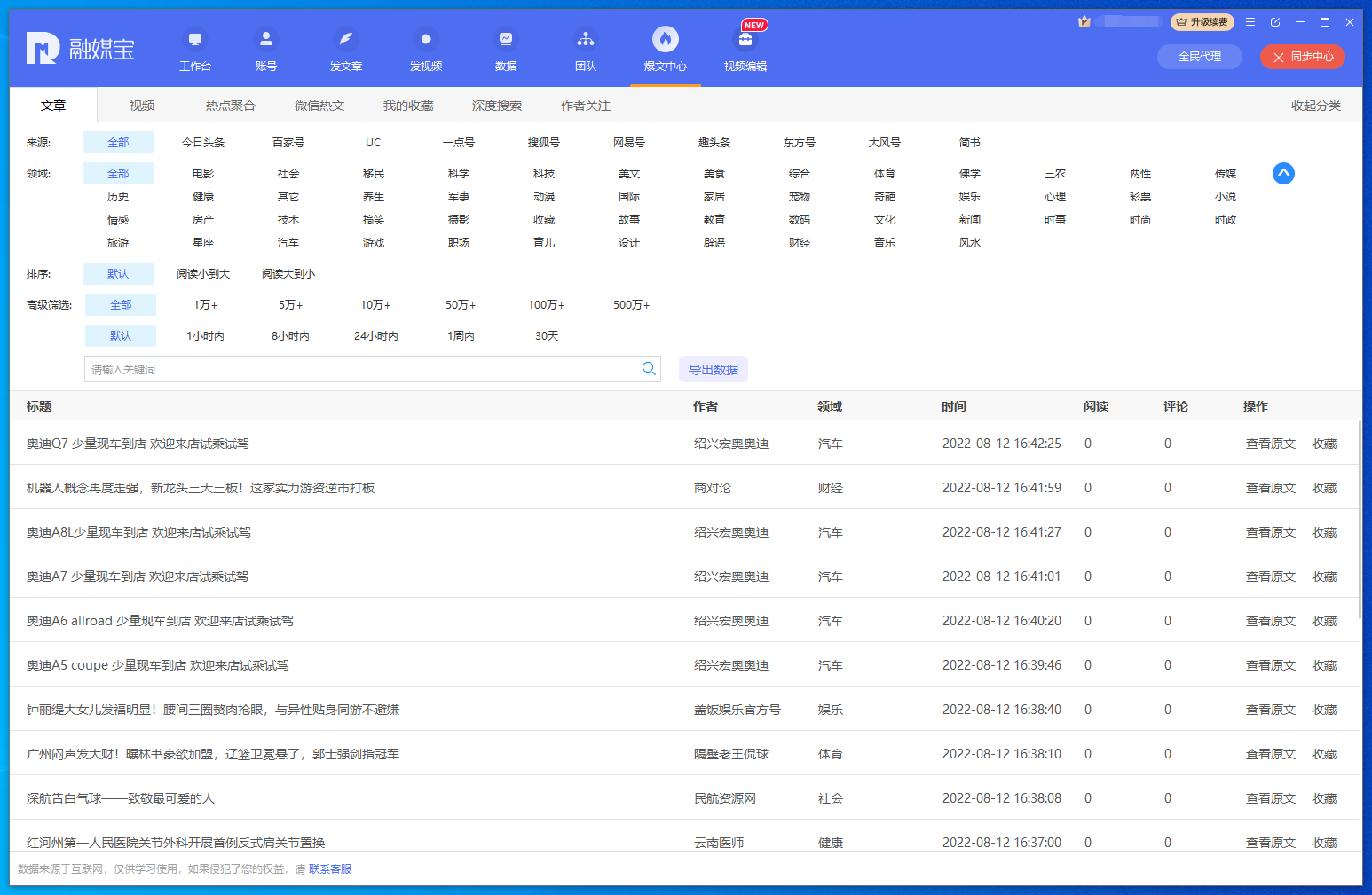Filter time range to 24小时内
Image resolution: width=1372 pixels, height=895 pixels.
[x=375, y=336]
